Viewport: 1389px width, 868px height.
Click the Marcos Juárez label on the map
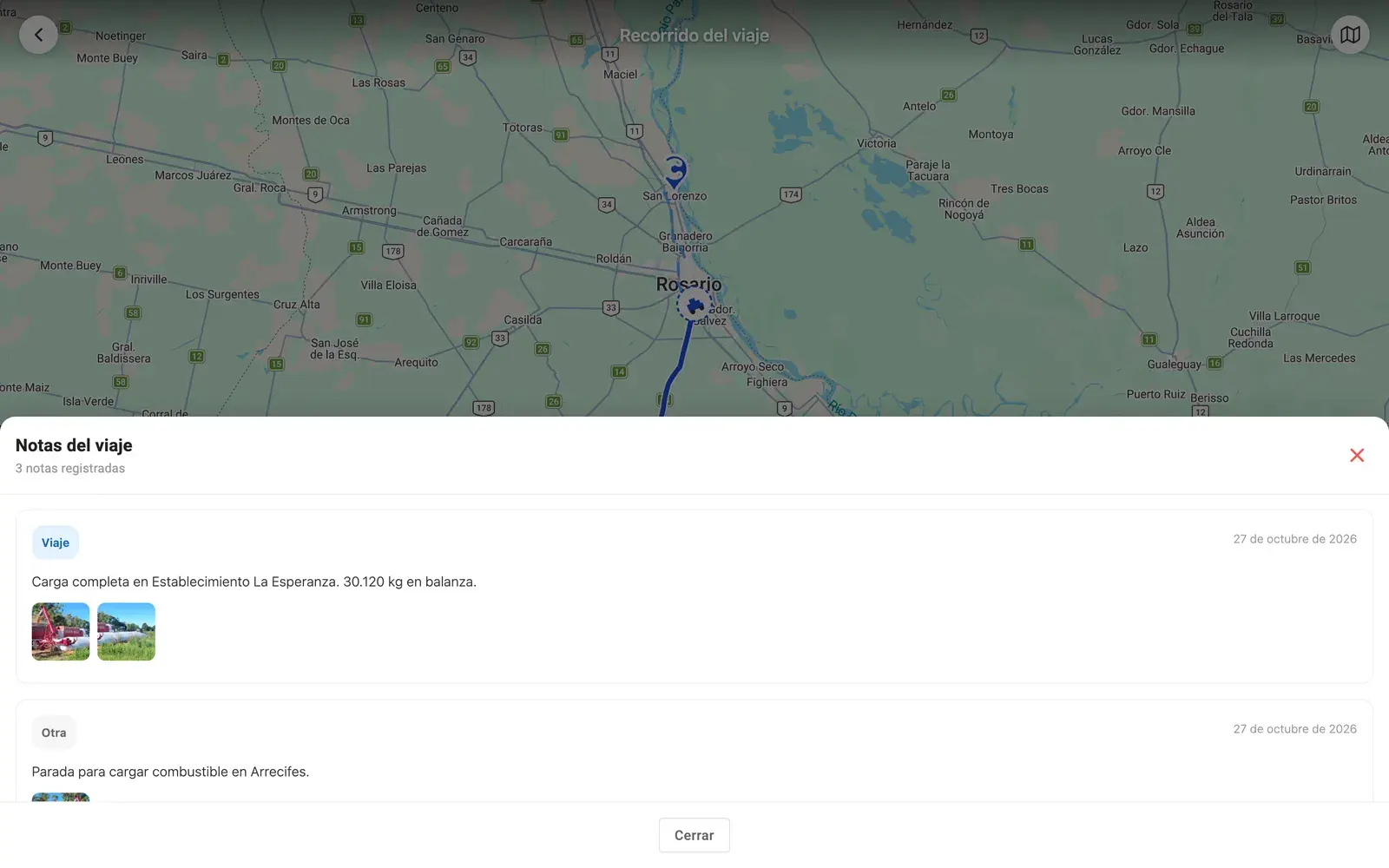coord(193,175)
